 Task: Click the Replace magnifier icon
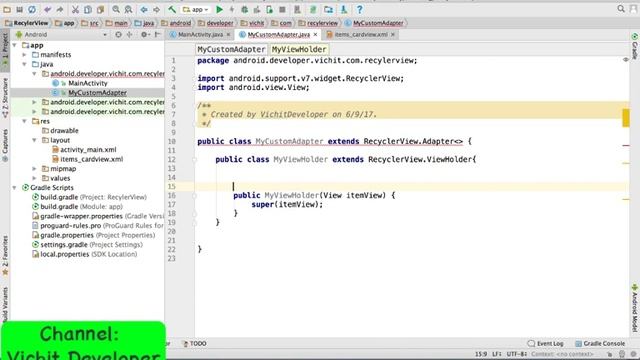(x=128, y=9)
